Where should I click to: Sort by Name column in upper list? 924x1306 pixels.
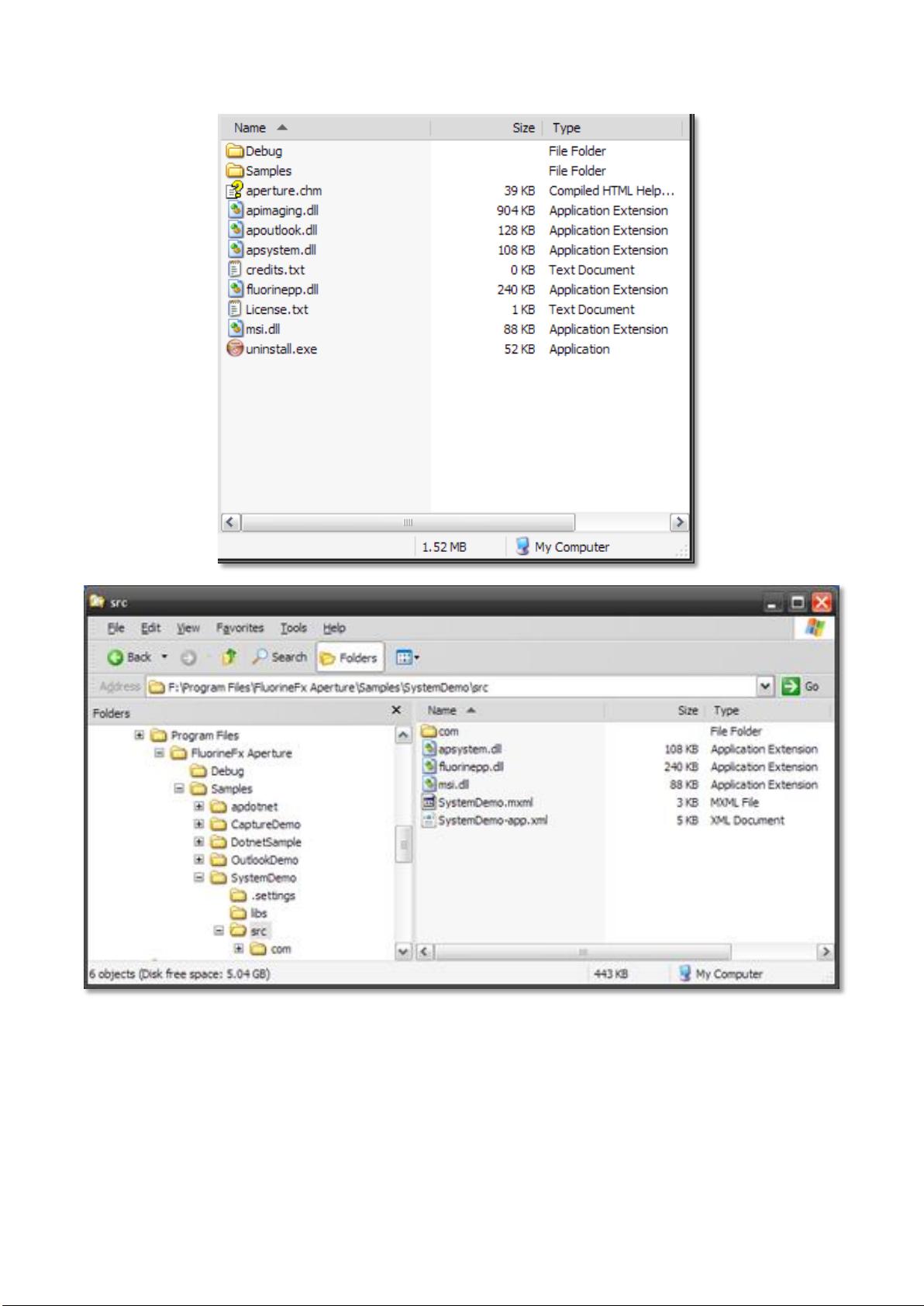pyautogui.click(x=326, y=128)
